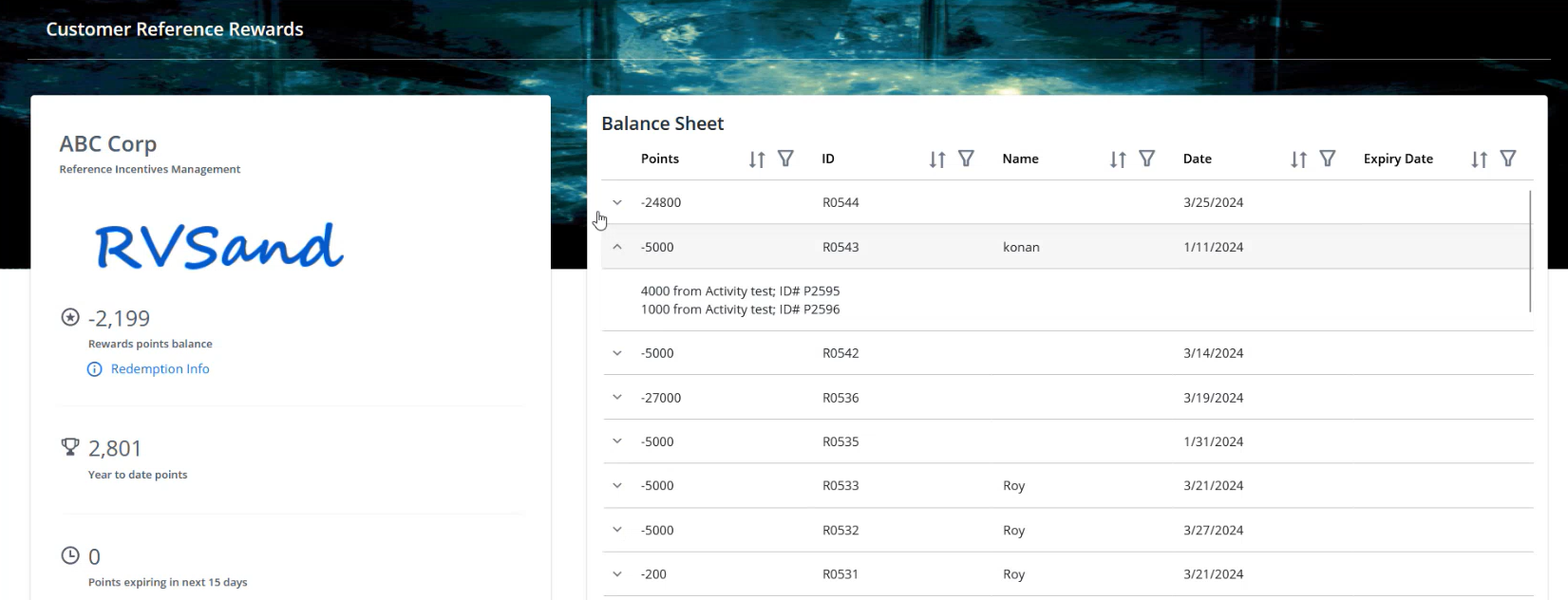Sort rows by Name column
1568x600 pixels.
pyautogui.click(x=1118, y=159)
